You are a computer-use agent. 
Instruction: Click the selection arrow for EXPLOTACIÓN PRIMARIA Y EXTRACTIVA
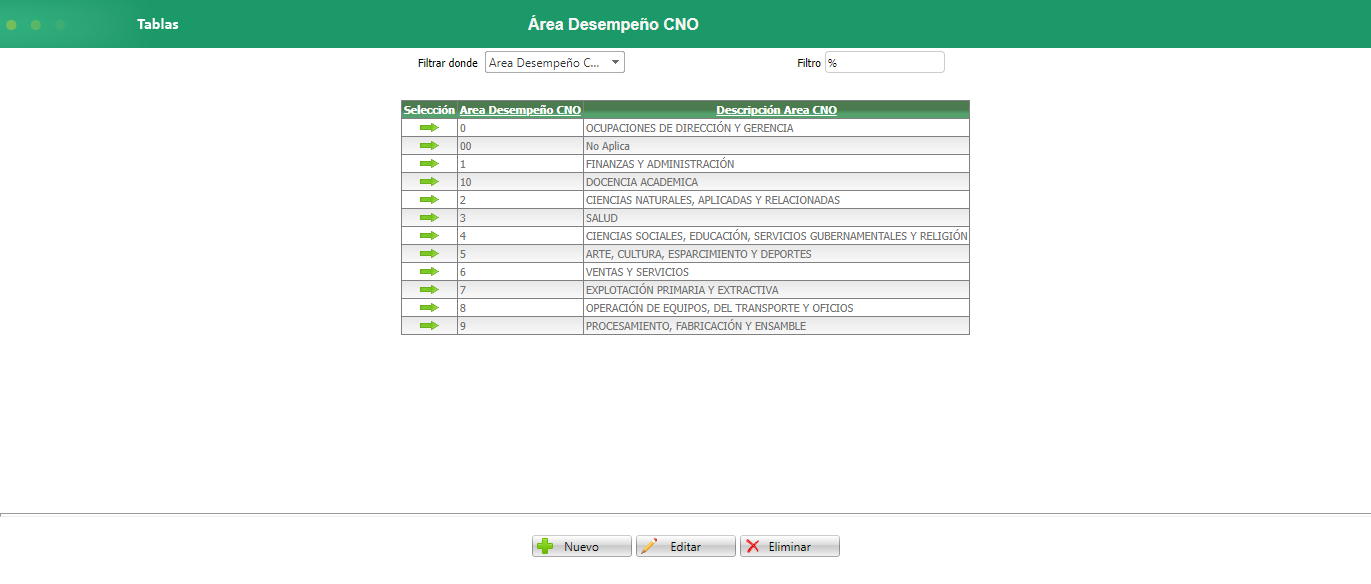coord(430,289)
